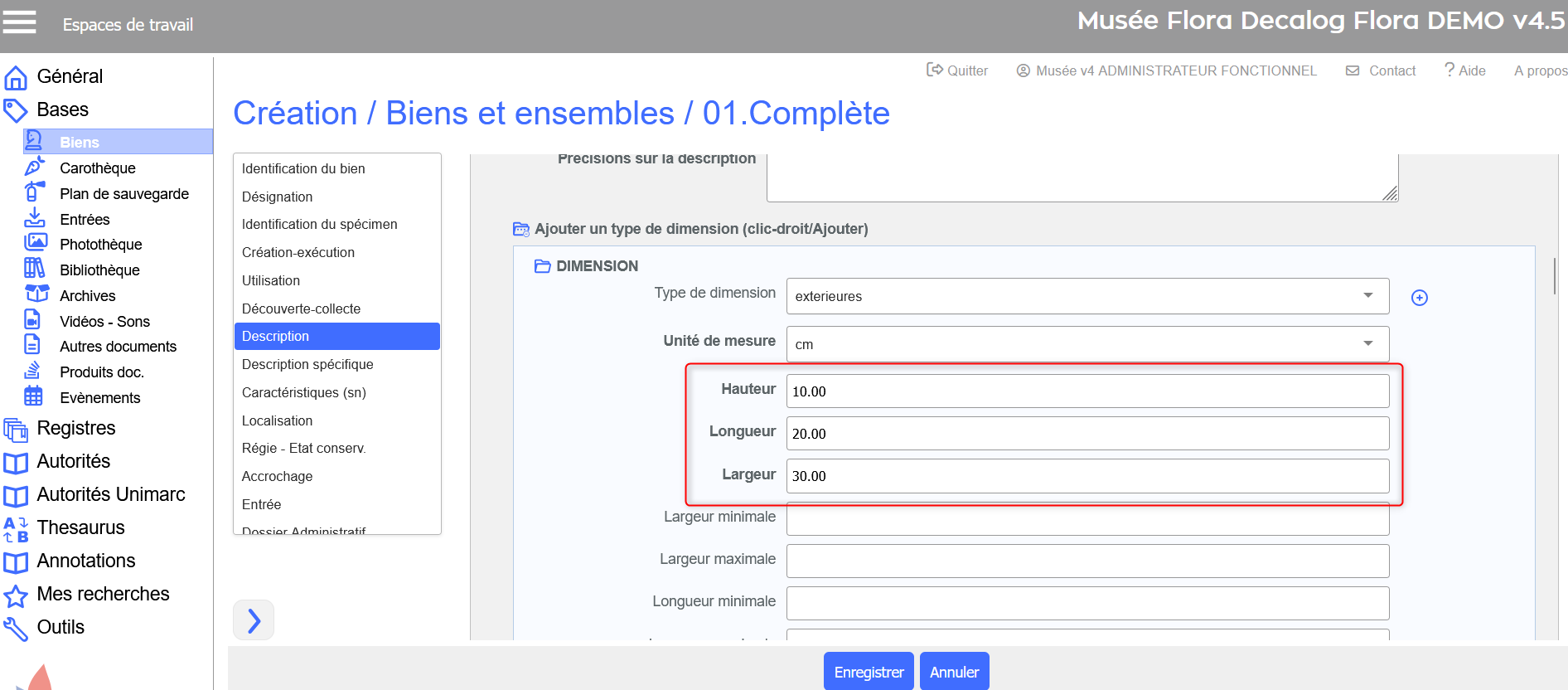Select Description spécifique in section list
Viewport: 1568px width, 690px height.
(307, 364)
